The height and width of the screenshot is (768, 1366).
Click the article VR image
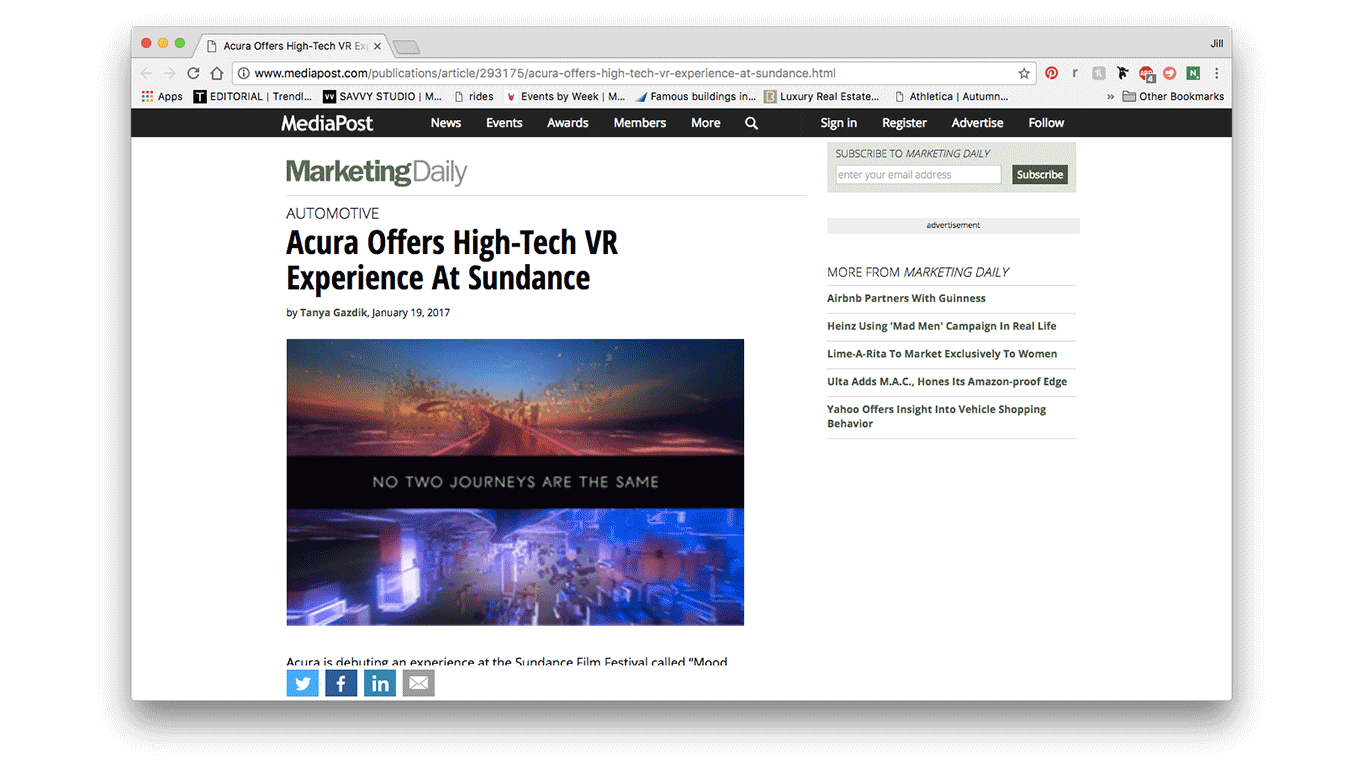tap(515, 482)
